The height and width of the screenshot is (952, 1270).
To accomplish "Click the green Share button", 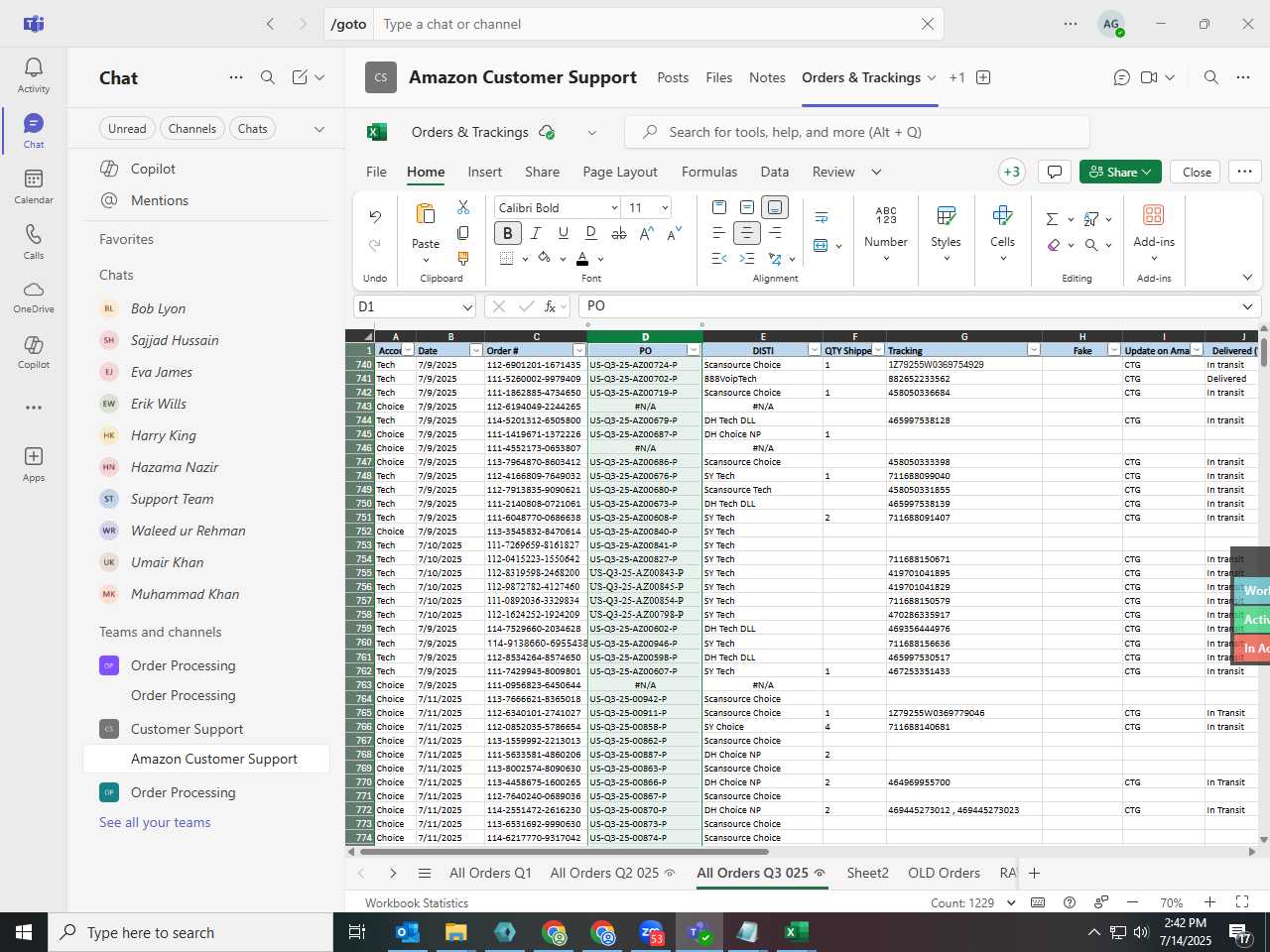I will [x=1120, y=172].
